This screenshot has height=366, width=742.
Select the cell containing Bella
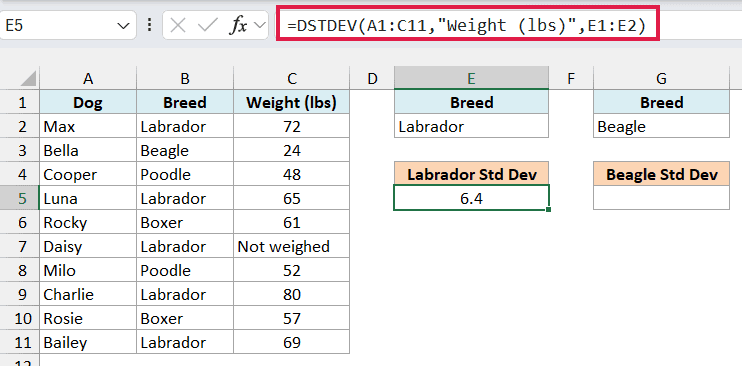[88, 150]
